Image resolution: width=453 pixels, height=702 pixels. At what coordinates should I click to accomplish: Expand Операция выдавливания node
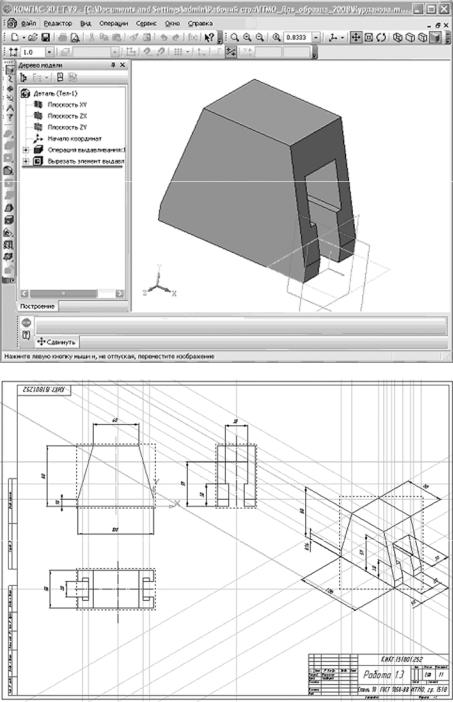point(26,150)
